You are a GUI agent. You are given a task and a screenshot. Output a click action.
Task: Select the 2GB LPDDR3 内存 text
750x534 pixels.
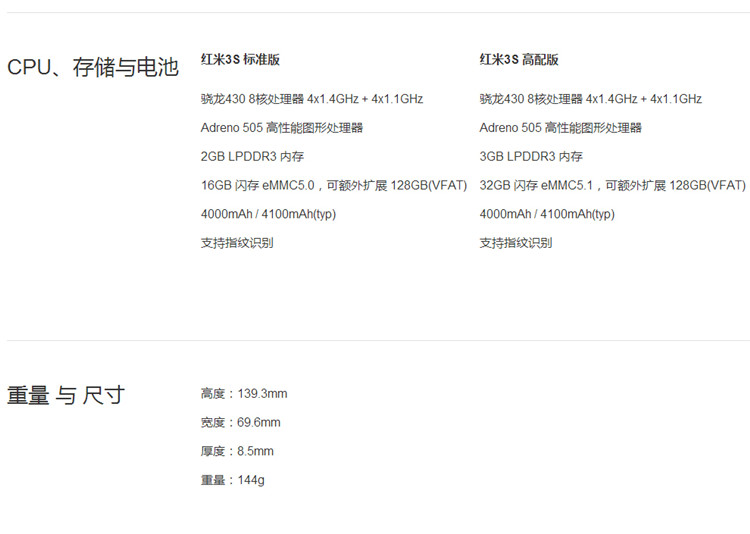pos(252,157)
